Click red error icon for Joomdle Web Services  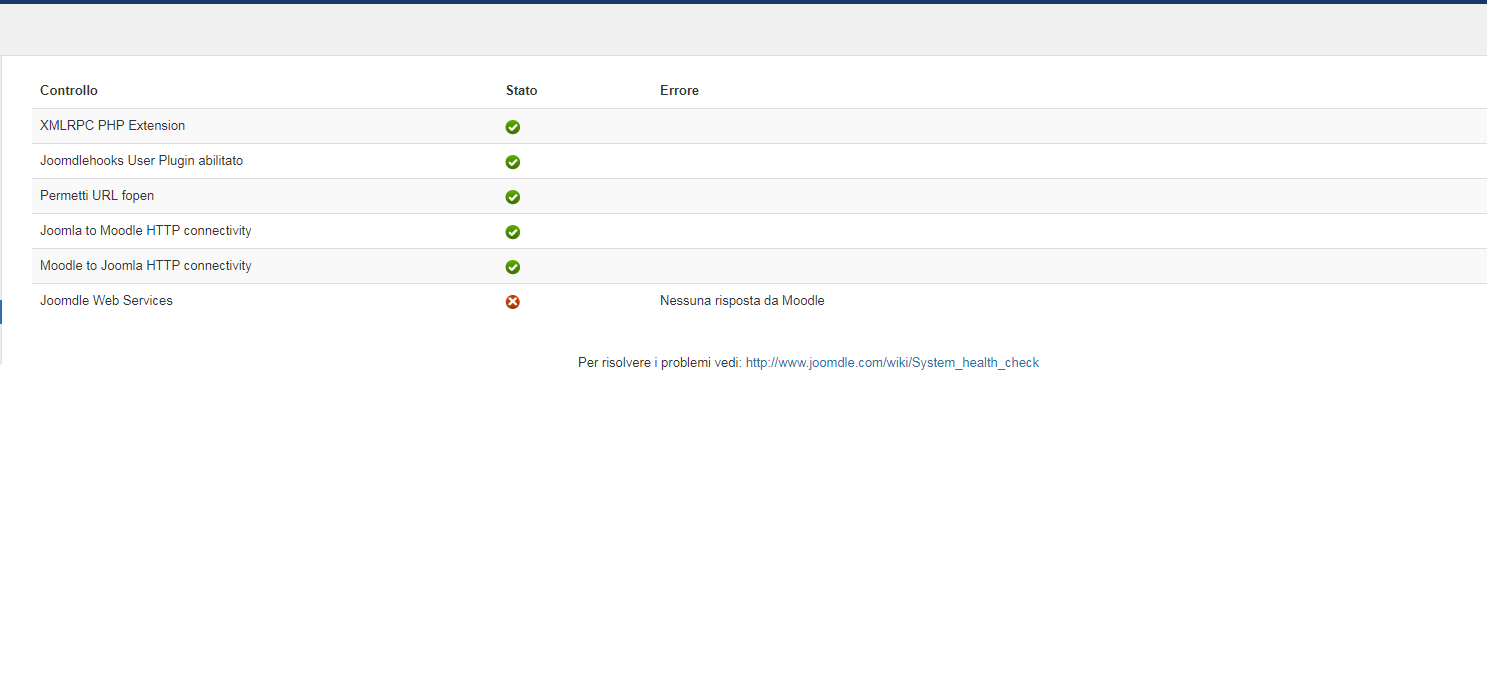coord(512,302)
